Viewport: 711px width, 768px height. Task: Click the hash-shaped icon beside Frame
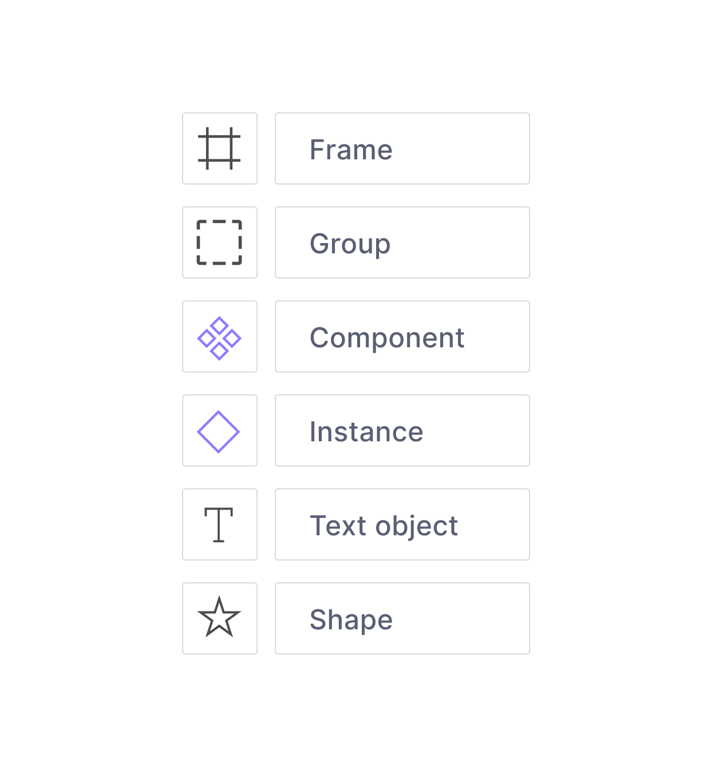[x=219, y=148]
